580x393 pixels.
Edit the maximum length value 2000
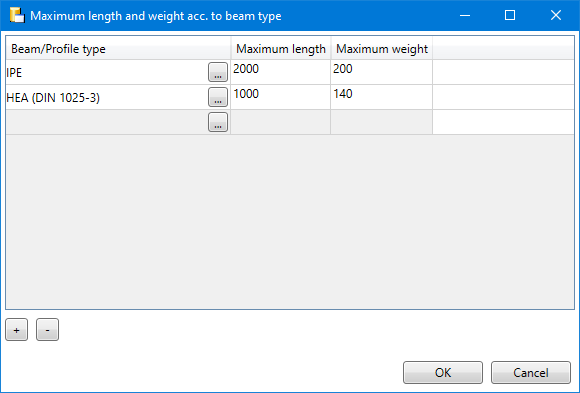pyautogui.click(x=281, y=72)
